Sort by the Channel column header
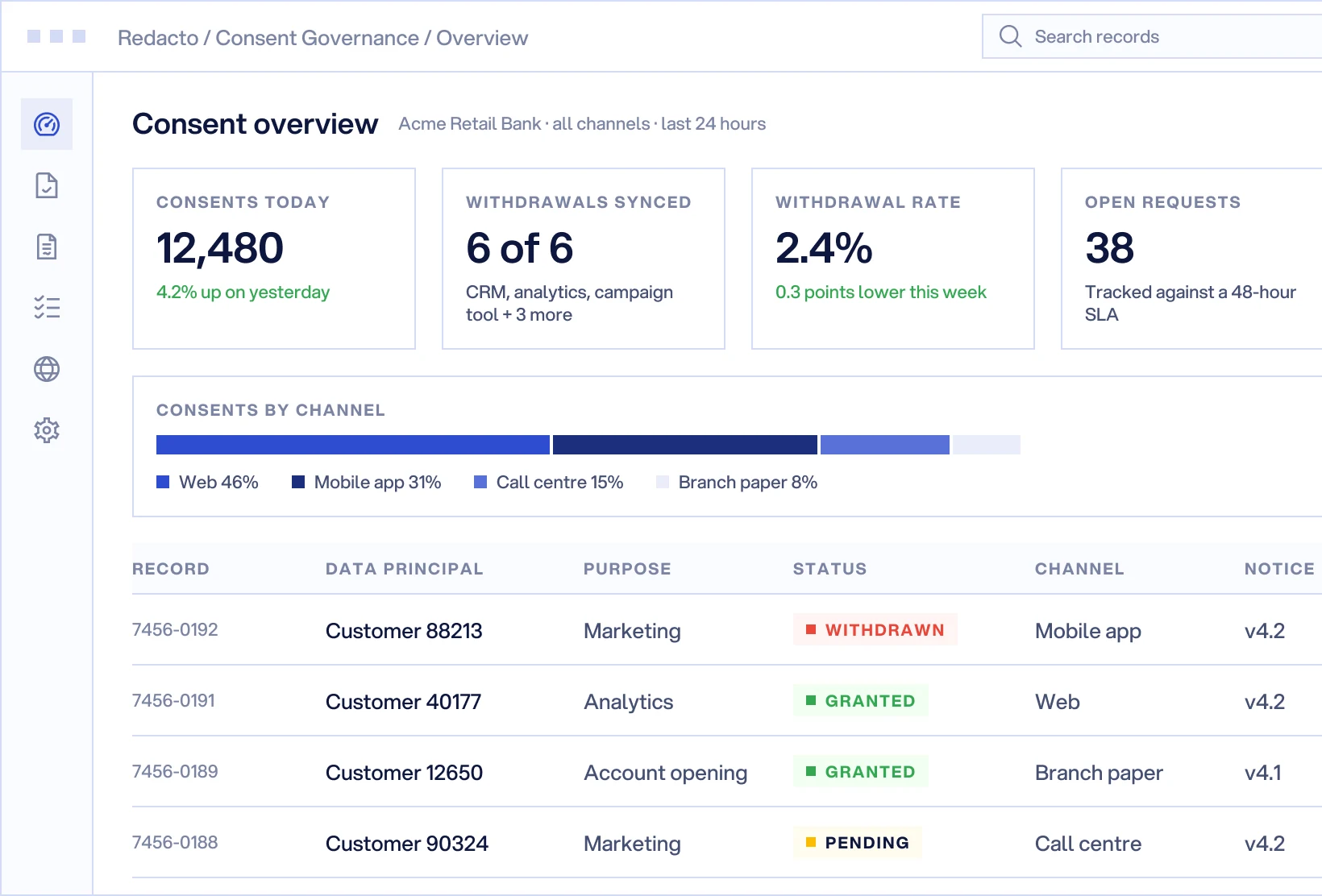Image resolution: width=1322 pixels, height=896 pixels. pyautogui.click(x=1079, y=569)
